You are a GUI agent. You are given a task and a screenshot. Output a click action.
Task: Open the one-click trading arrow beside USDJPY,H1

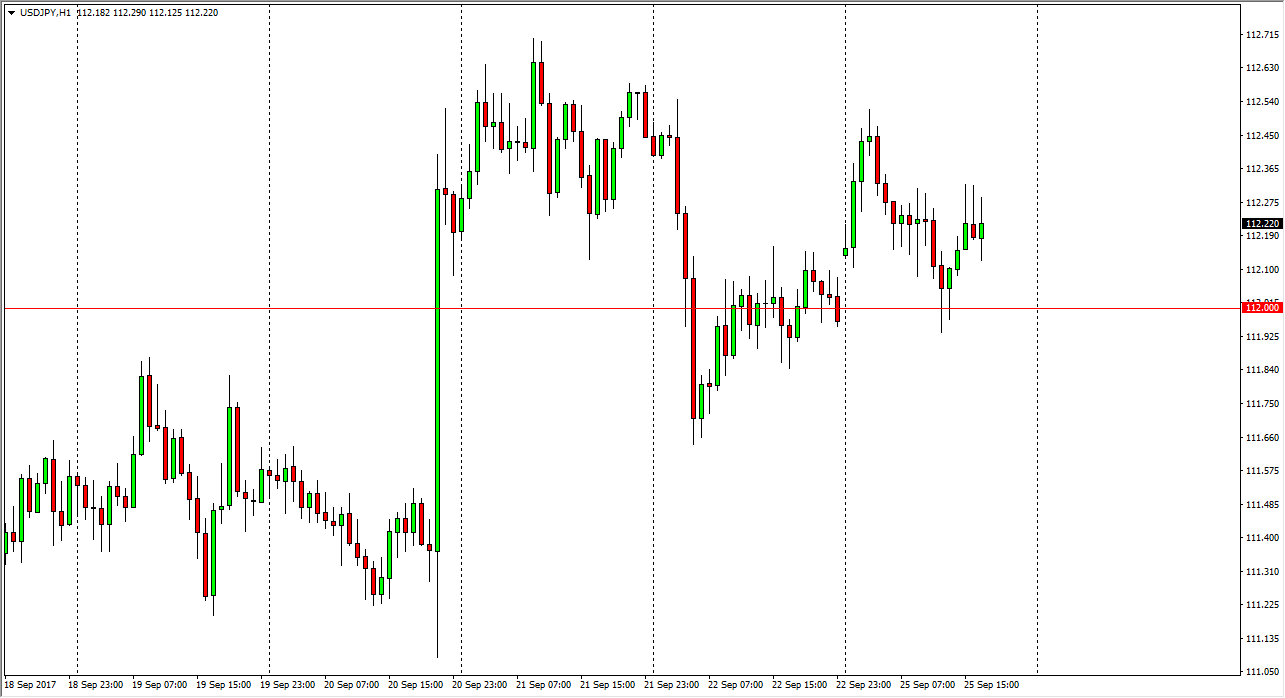(11, 13)
